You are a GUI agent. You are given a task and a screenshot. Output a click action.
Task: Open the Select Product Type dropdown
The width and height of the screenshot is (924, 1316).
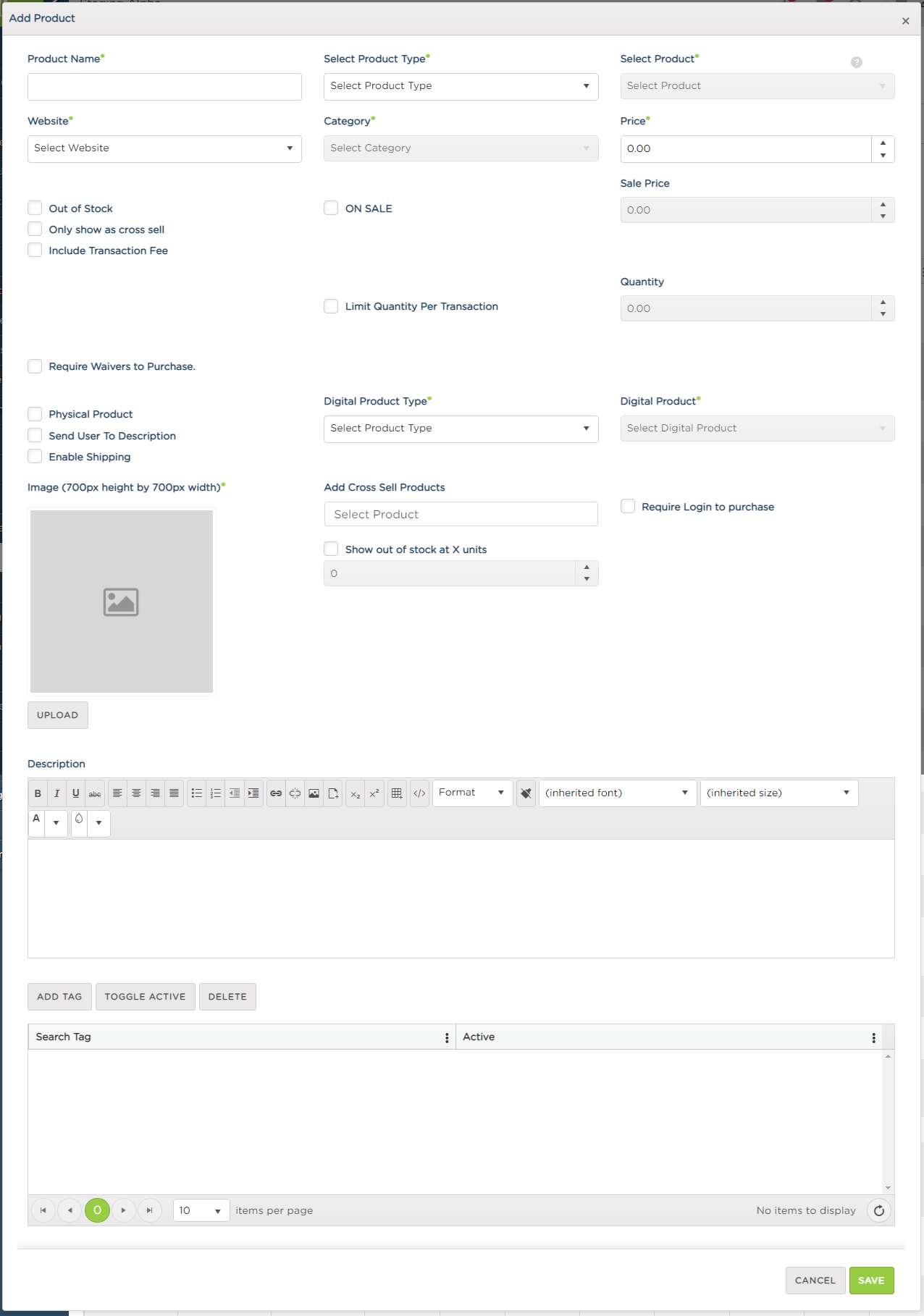coord(461,86)
